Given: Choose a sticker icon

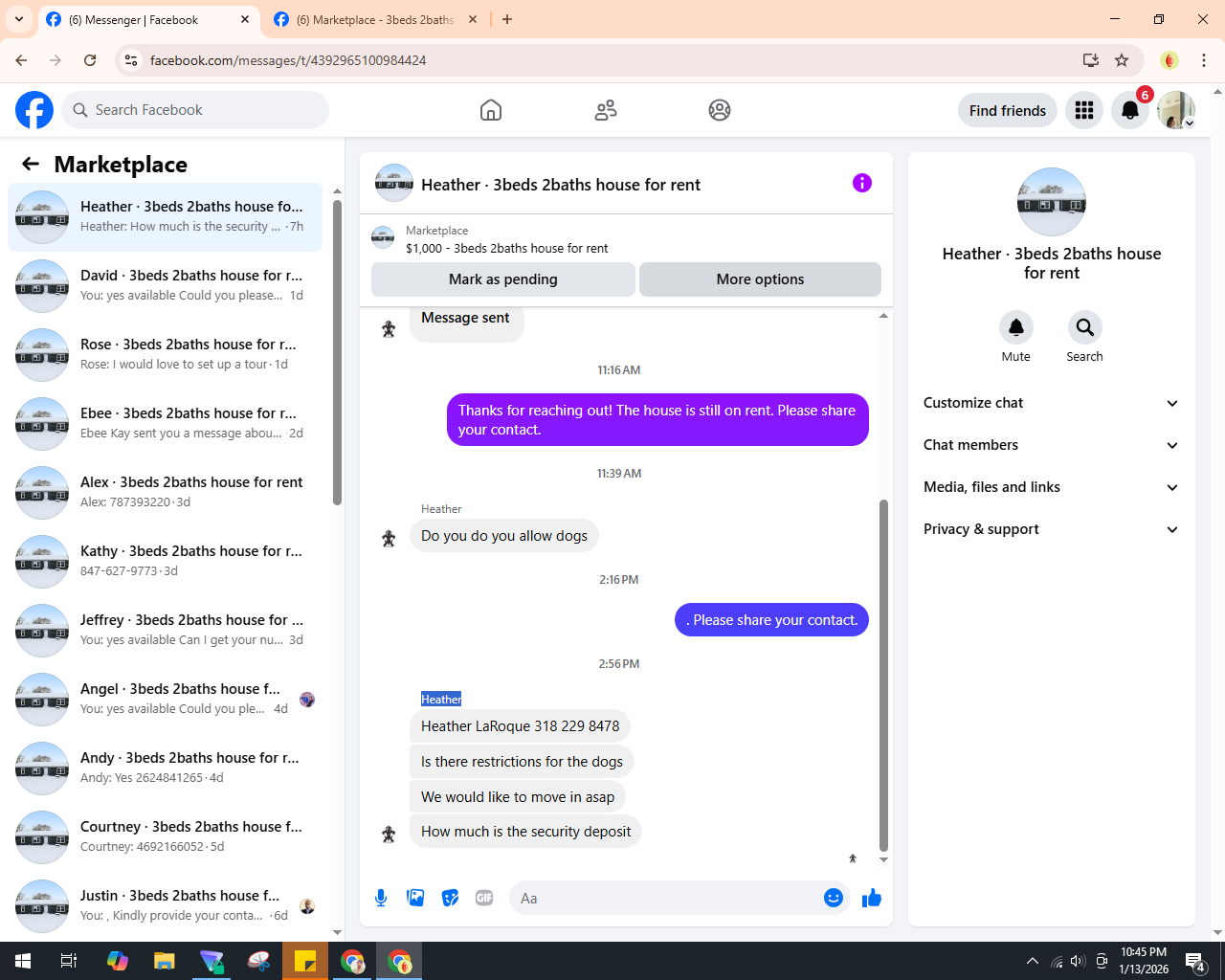Looking at the screenshot, I should (450, 898).
